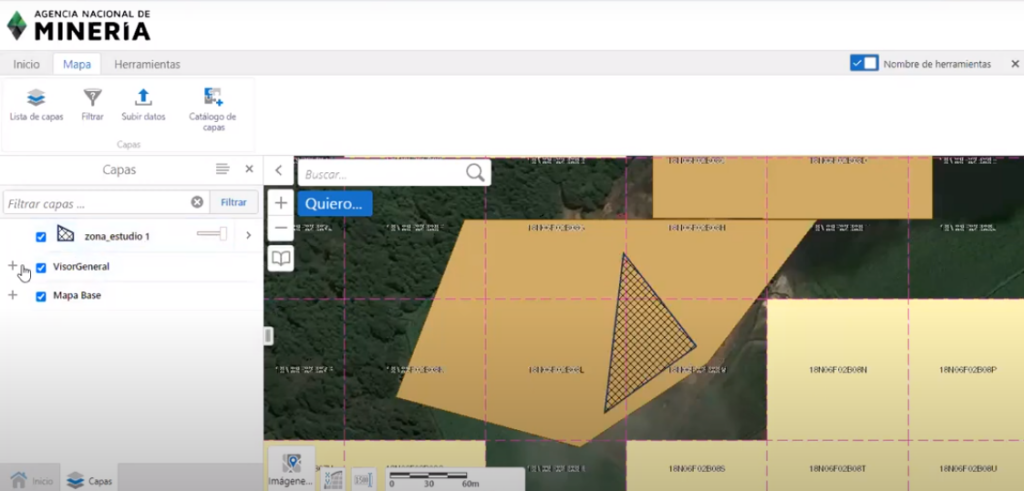Image resolution: width=1024 pixels, height=491 pixels.
Task: Clear the layer filter text
Action: point(197,202)
